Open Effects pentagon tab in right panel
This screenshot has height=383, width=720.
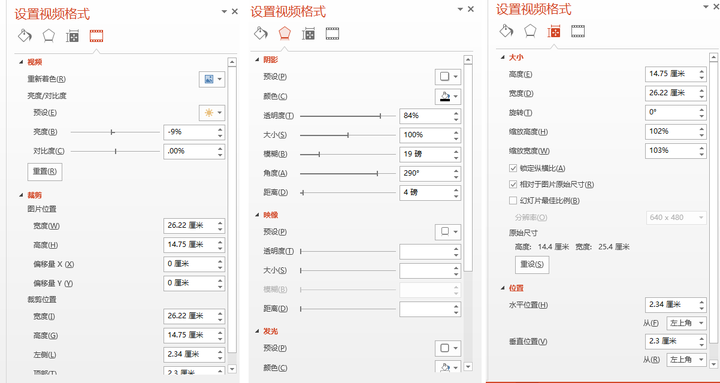point(530,31)
